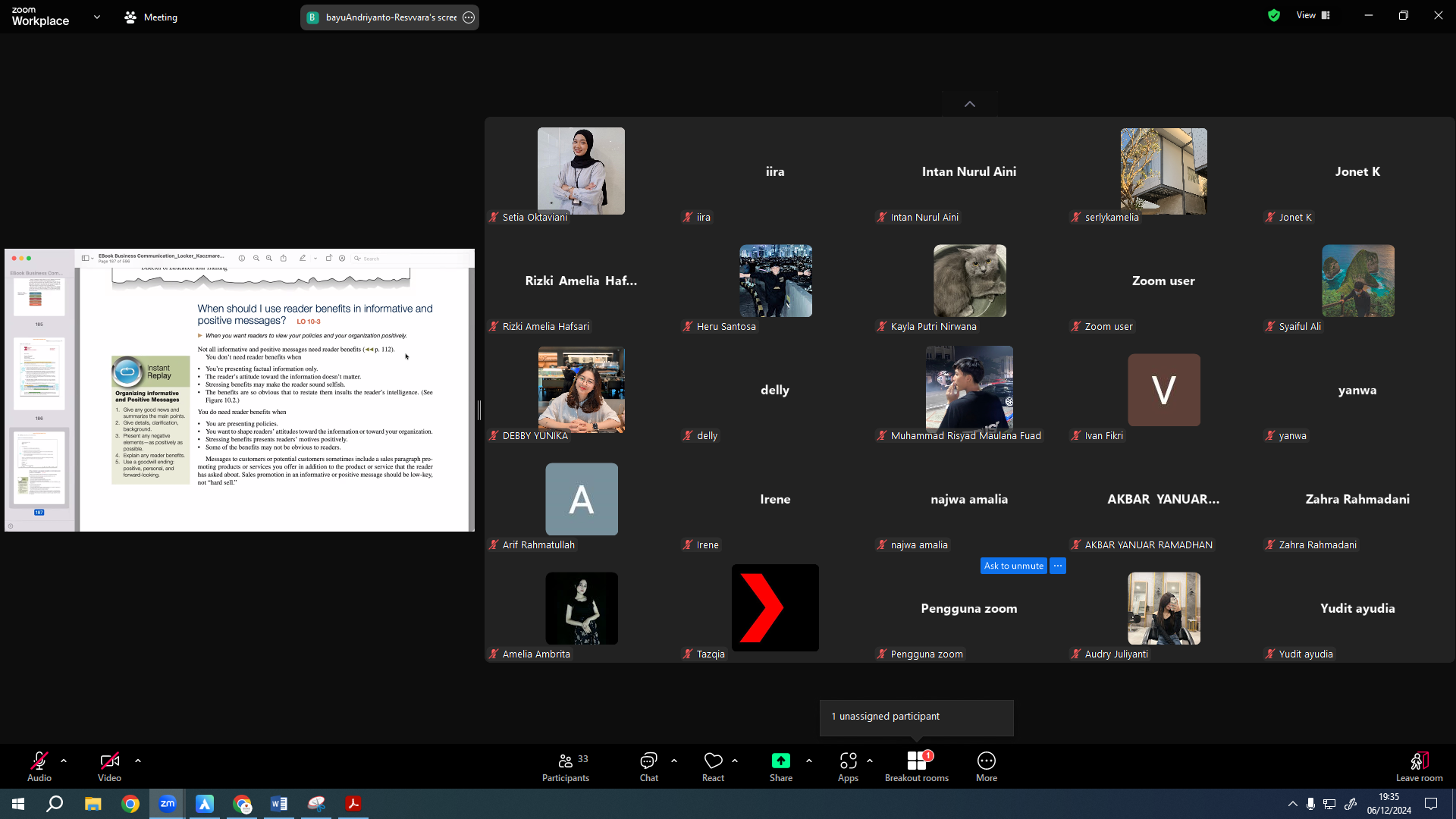Click the taskbar clock showing 19:35
The image size is (1456, 819).
(1389, 804)
